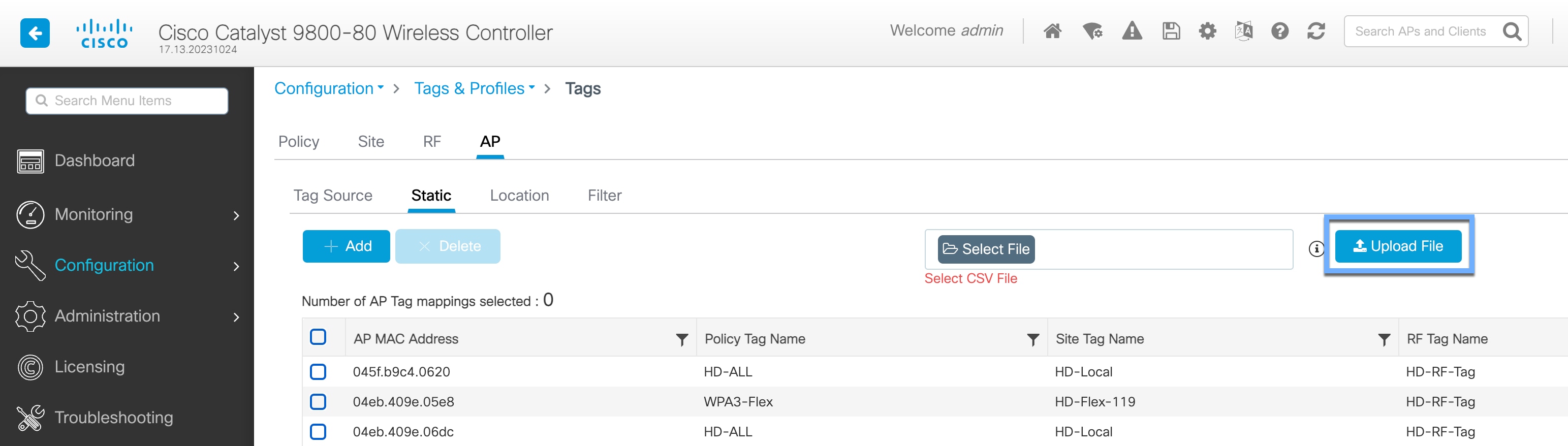Click the info icon beside Upload File
The image size is (1568, 446).
coord(1316,248)
